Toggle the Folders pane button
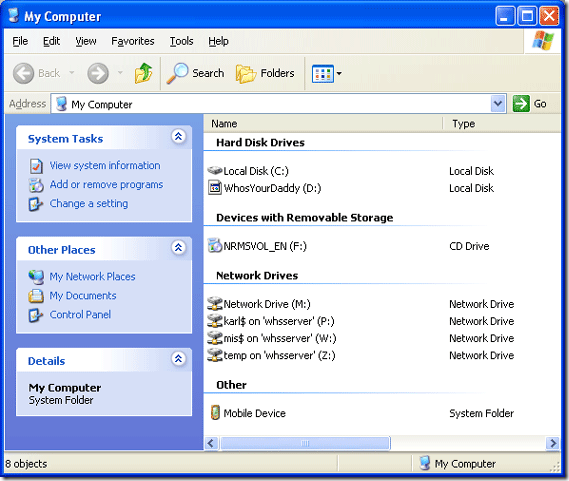 [265, 73]
